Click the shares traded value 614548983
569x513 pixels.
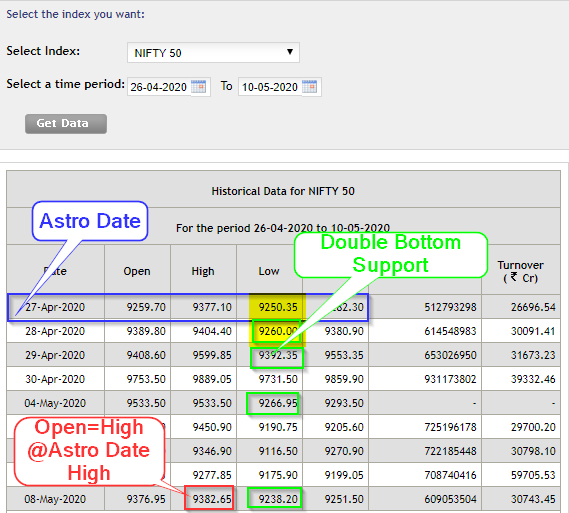tap(450, 331)
